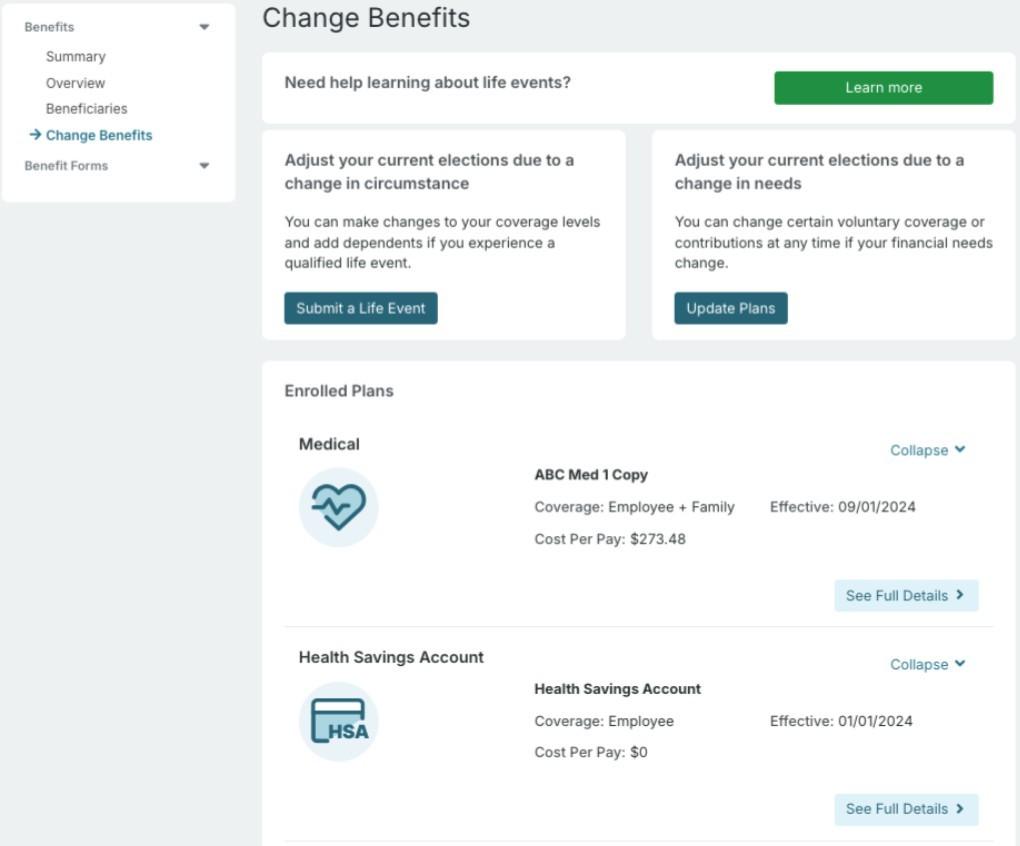This screenshot has width=1020, height=846.
Task: Click the Update Plans button
Action: pos(730,308)
